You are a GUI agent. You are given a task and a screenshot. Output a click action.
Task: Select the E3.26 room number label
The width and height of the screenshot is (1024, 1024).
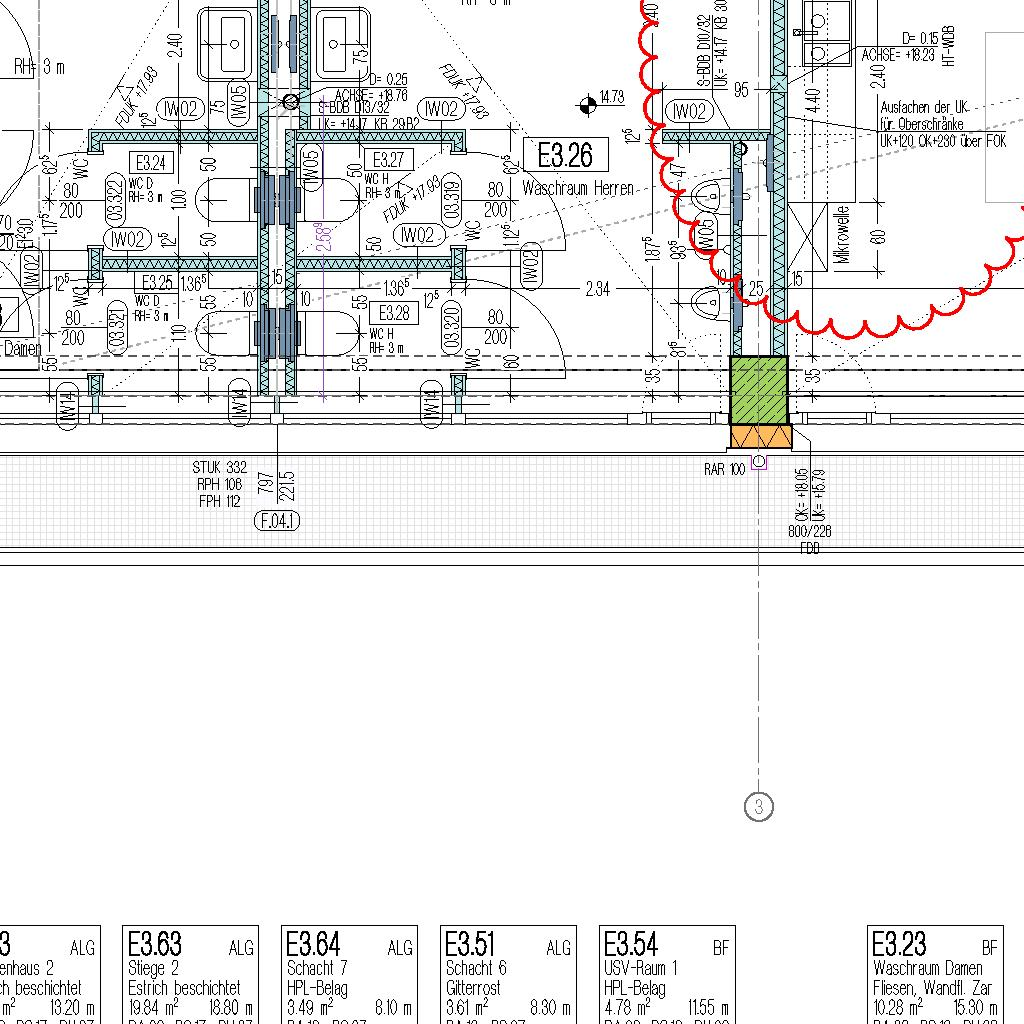click(566, 155)
